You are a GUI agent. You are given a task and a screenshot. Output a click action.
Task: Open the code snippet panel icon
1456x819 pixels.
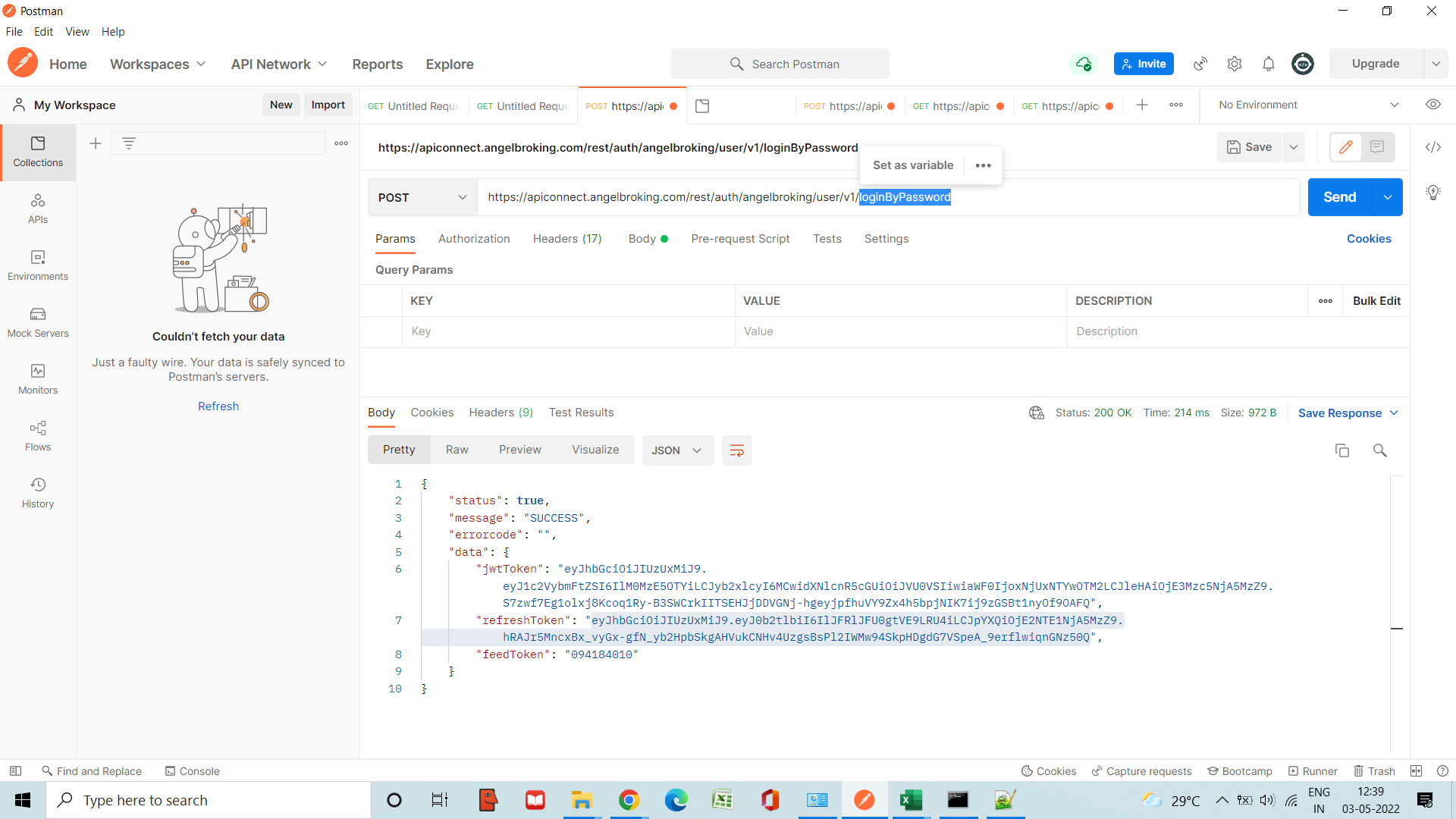[x=1433, y=147]
